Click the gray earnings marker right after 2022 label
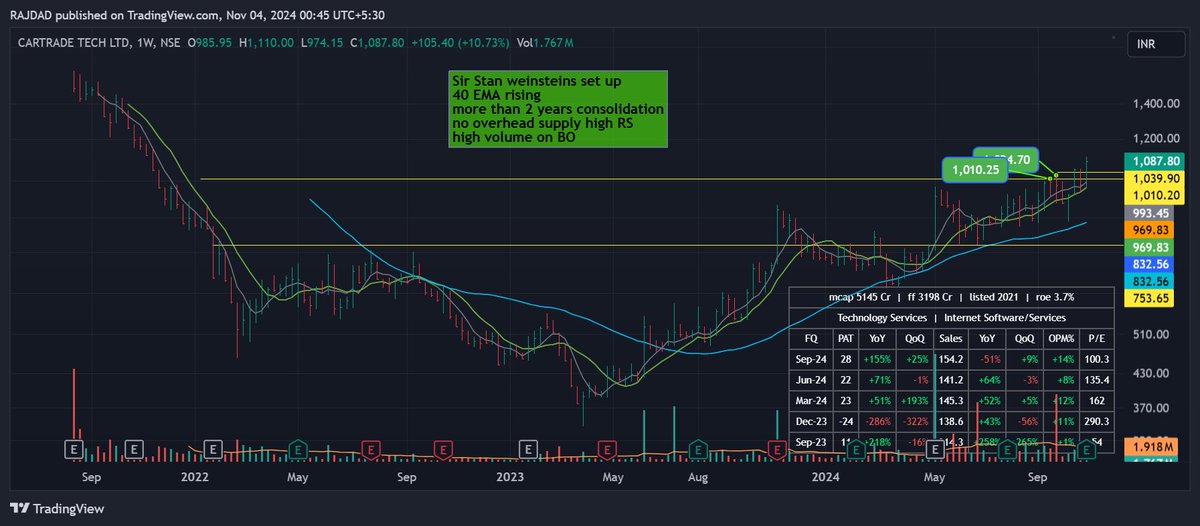Viewport: 1200px width, 526px height. click(212, 448)
